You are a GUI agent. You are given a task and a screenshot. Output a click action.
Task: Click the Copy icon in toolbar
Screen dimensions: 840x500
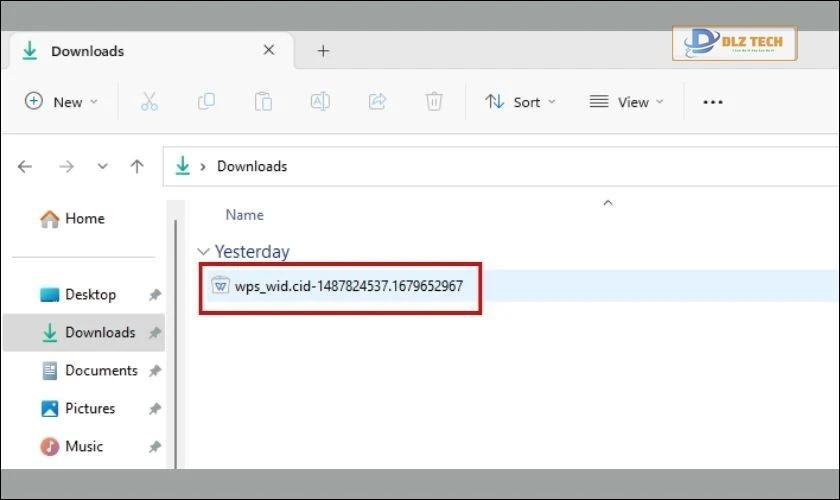(x=206, y=101)
